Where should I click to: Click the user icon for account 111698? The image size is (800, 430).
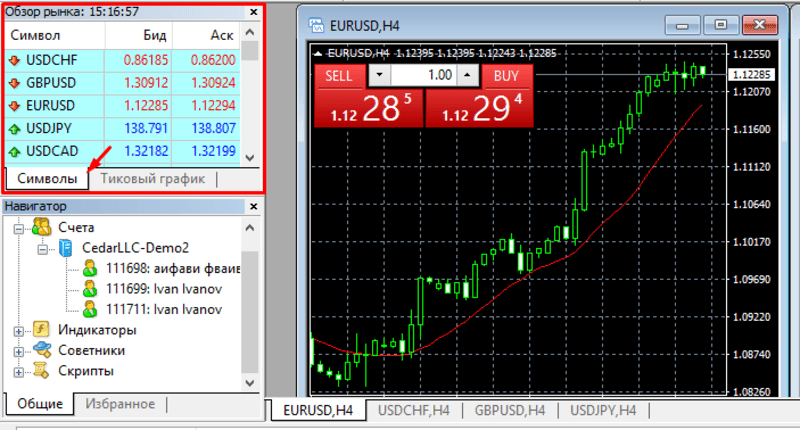[90, 268]
